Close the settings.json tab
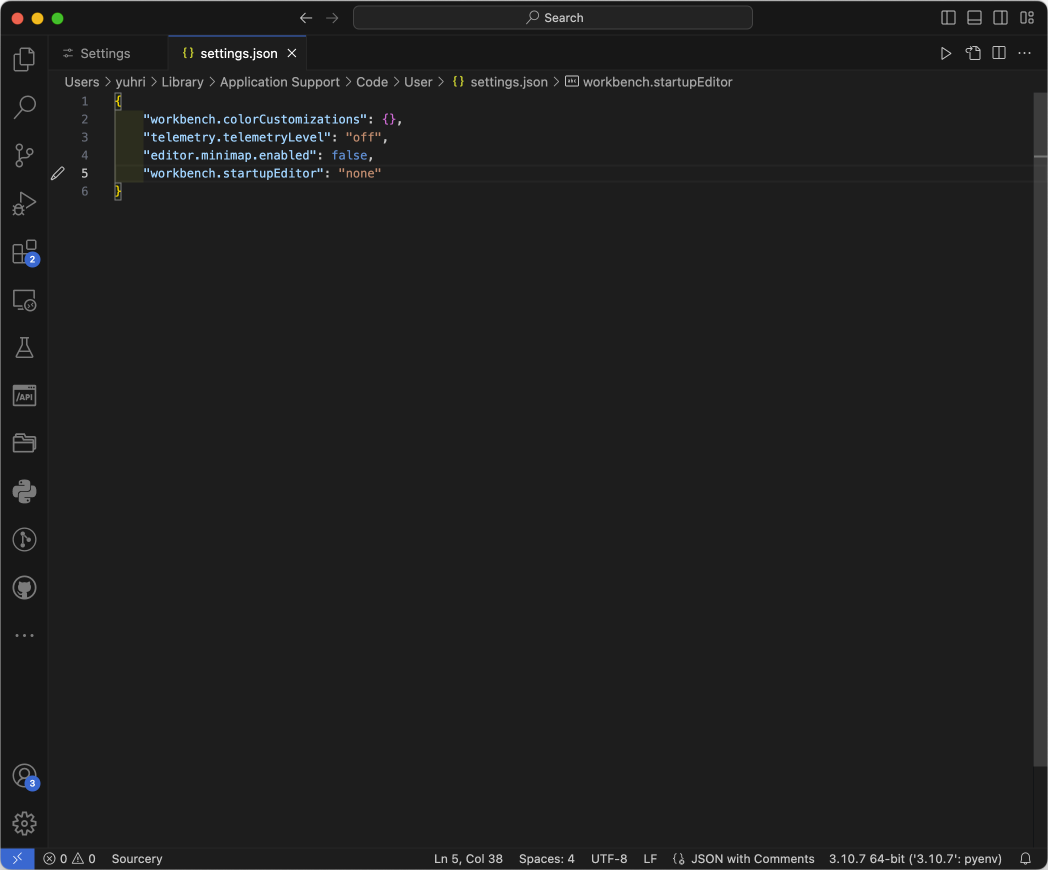This screenshot has width=1048, height=870. [292, 53]
